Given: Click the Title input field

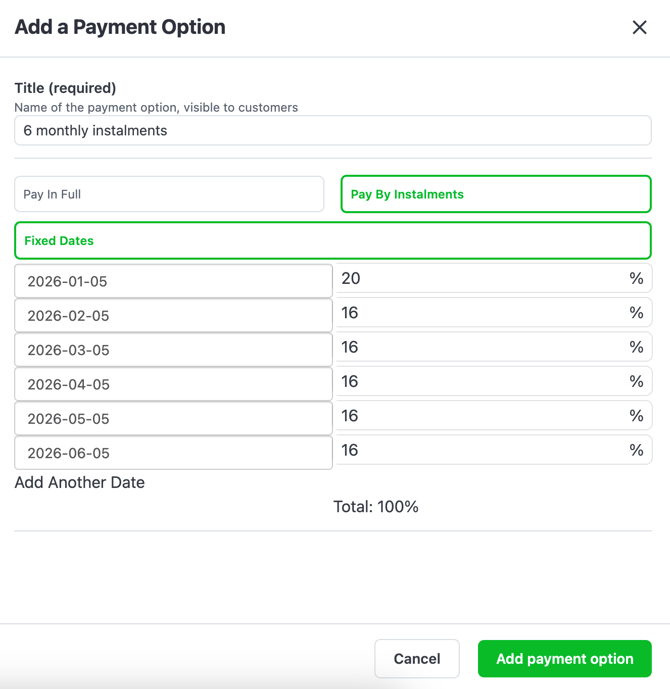Looking at the screenshot, I should pos(332,131).
